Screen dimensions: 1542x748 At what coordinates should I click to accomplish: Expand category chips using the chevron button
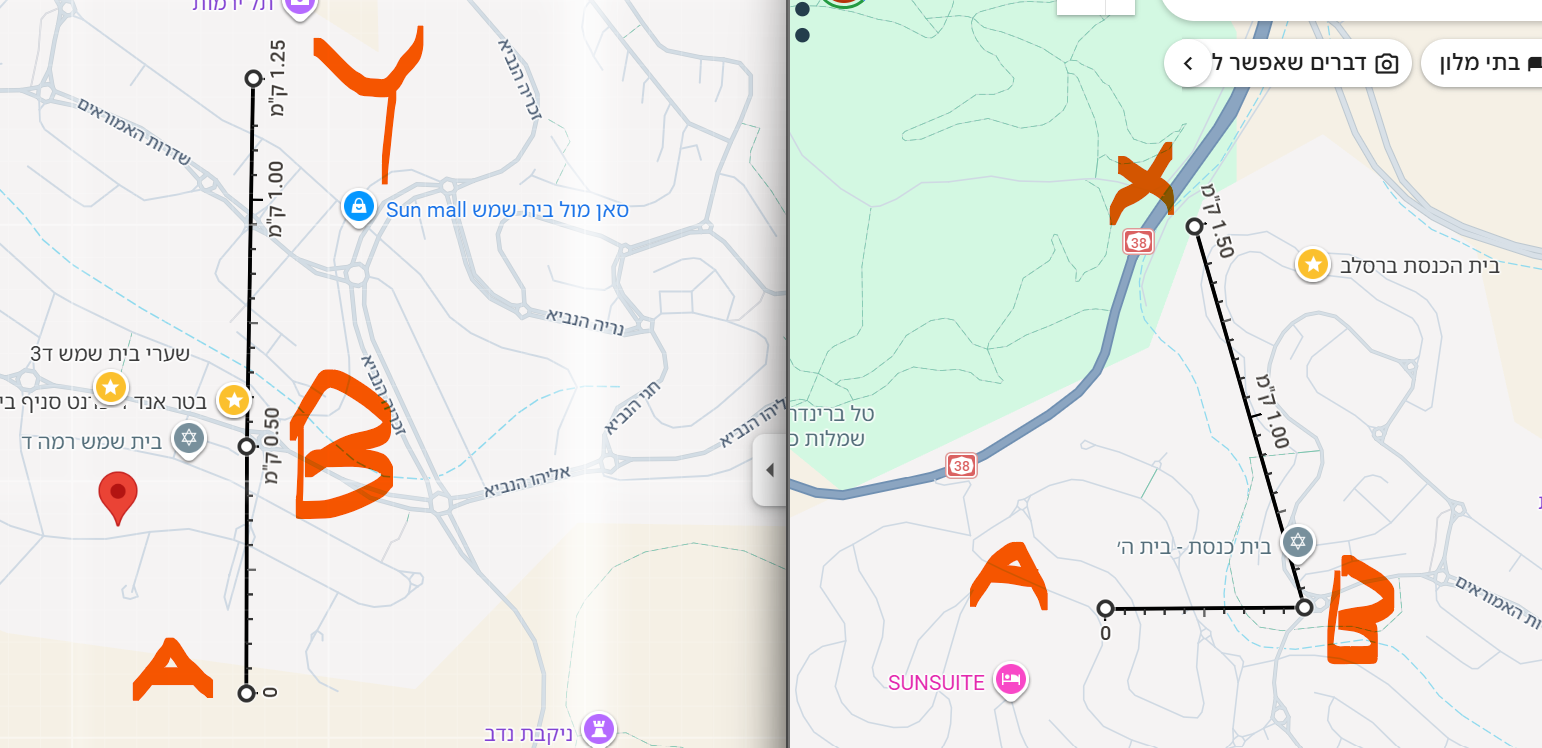[1188, 64]
